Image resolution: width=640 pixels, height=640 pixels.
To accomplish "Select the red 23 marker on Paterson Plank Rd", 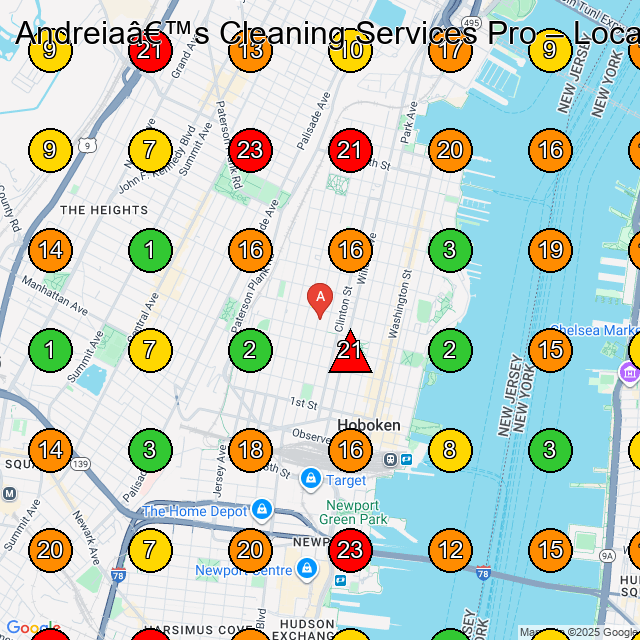I will (x=250, y=150).
